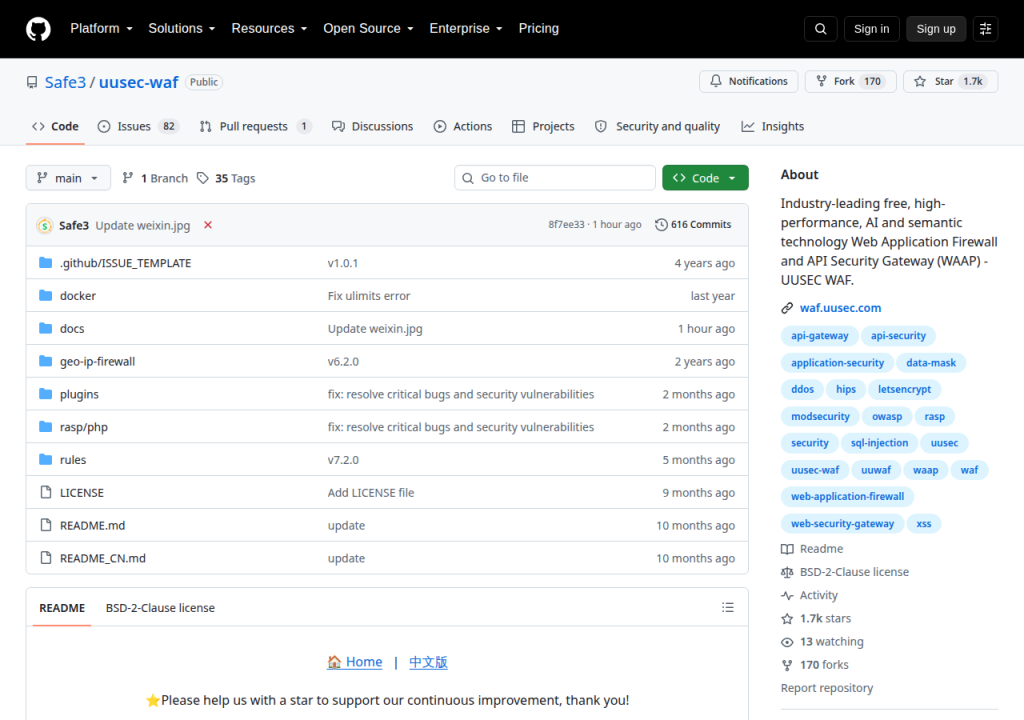Image resolution: width=1024 pixels, height=720 pixels.
Task: Open the Actions tab
Action: pos(463,126)
